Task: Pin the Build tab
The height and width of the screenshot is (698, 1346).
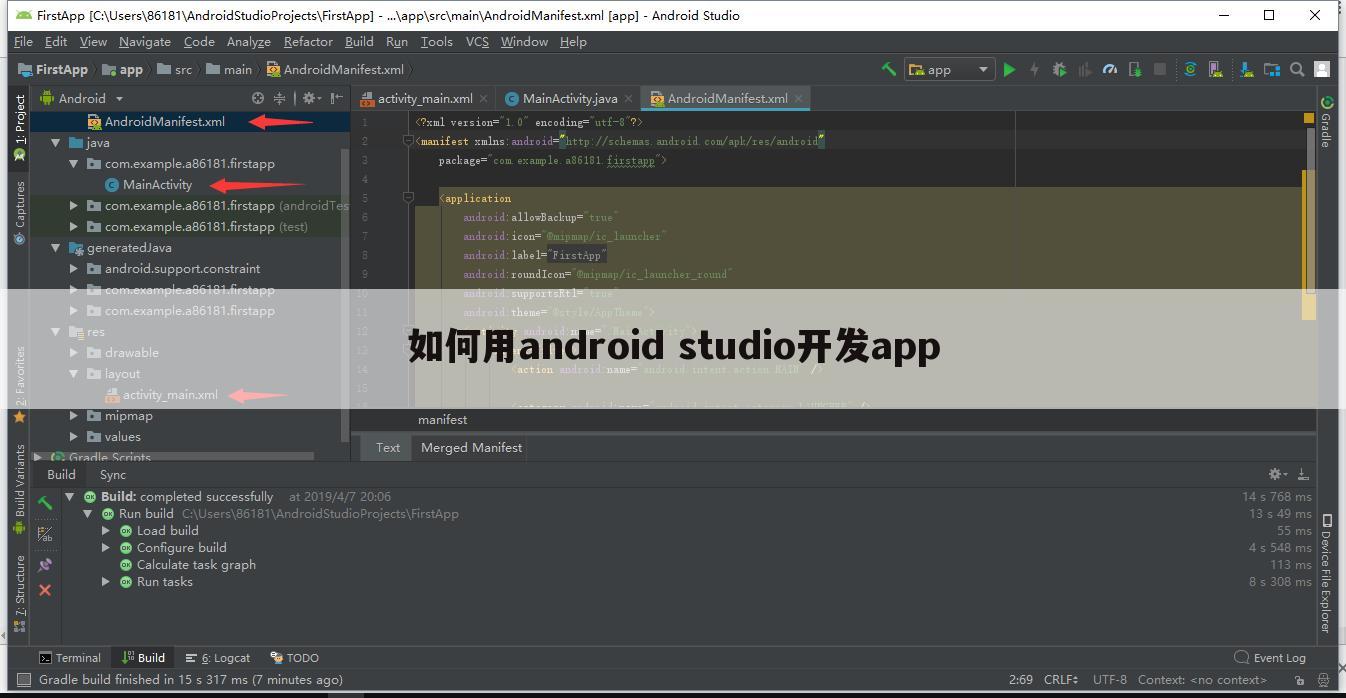Action: (45, 565)
